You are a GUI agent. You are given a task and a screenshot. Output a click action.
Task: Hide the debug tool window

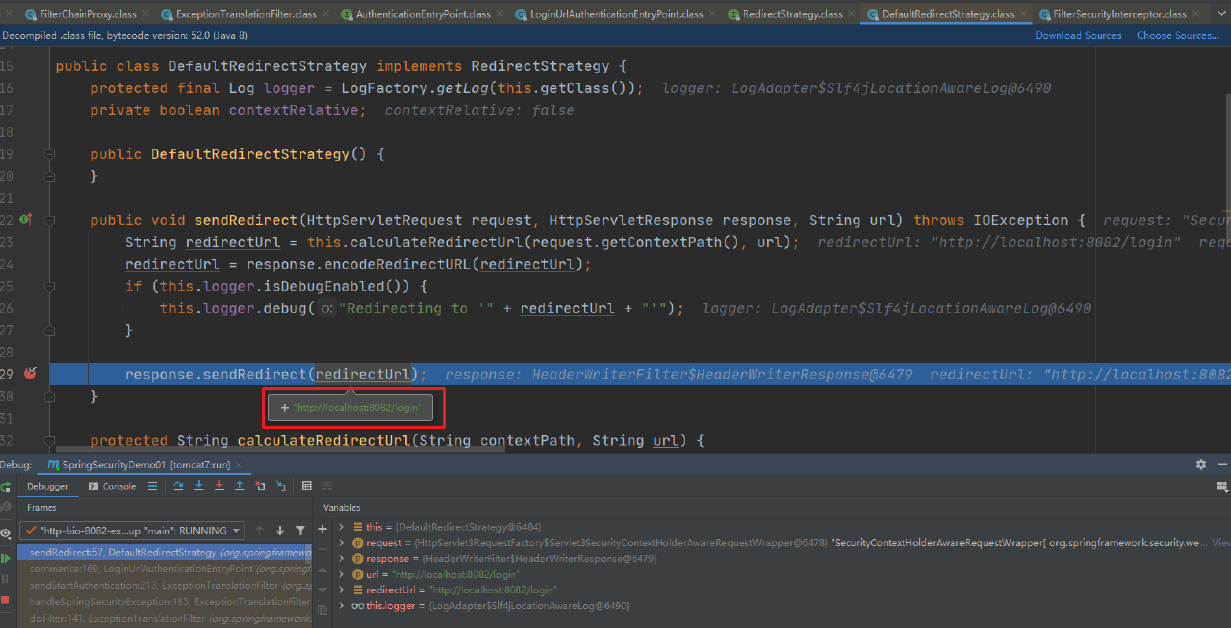(1222, 465)
